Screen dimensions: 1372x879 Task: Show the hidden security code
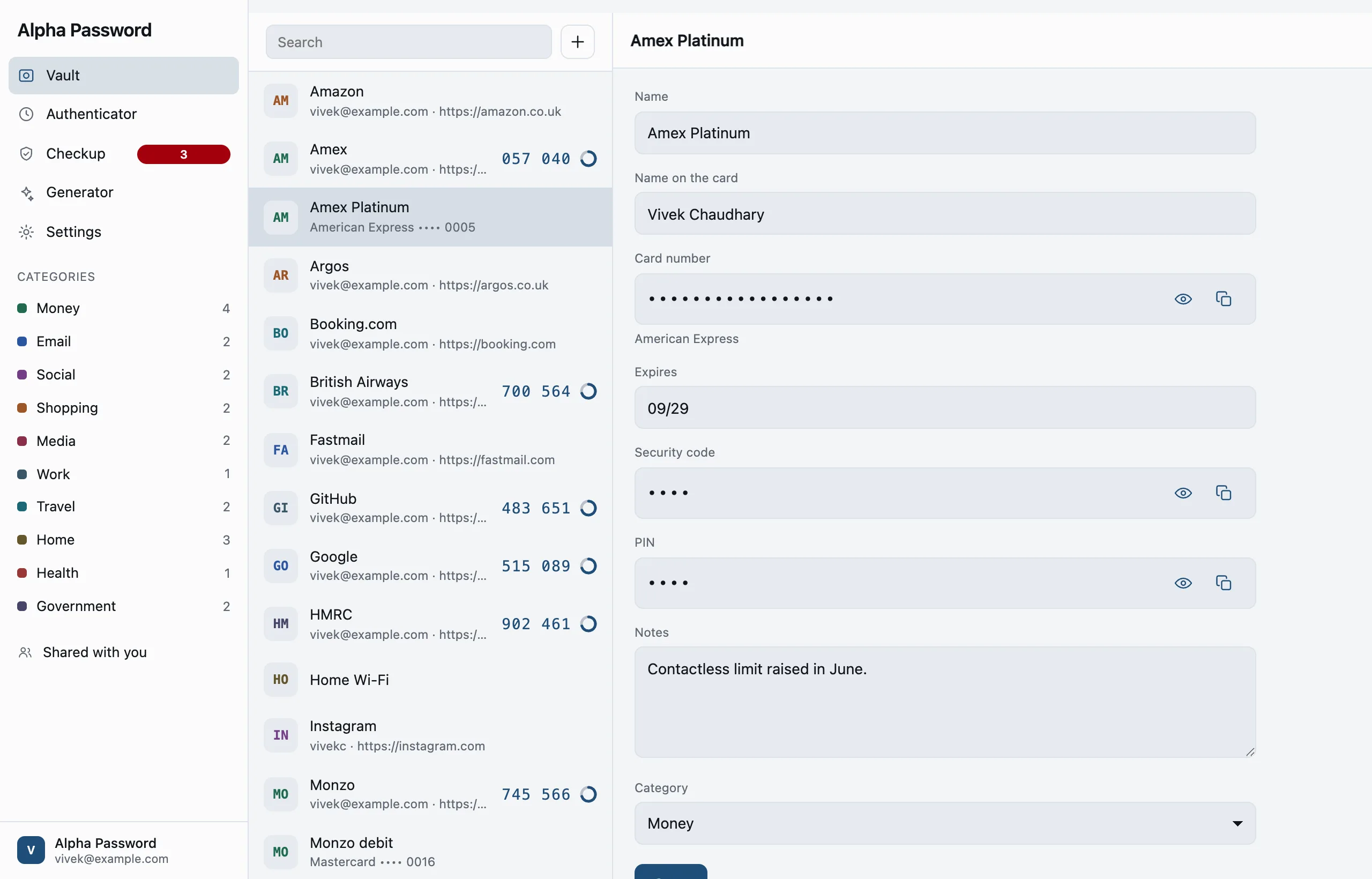(x=1183, y=493)
